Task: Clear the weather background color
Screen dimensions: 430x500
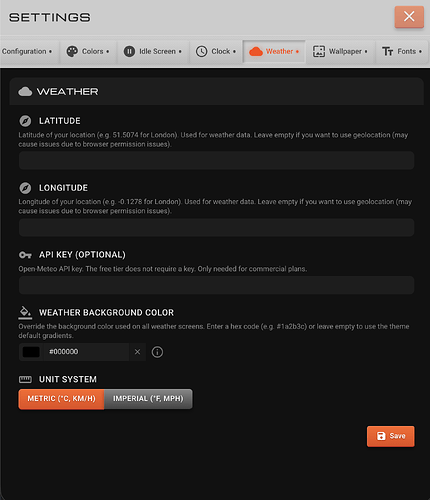Action: tap(137, 352)
